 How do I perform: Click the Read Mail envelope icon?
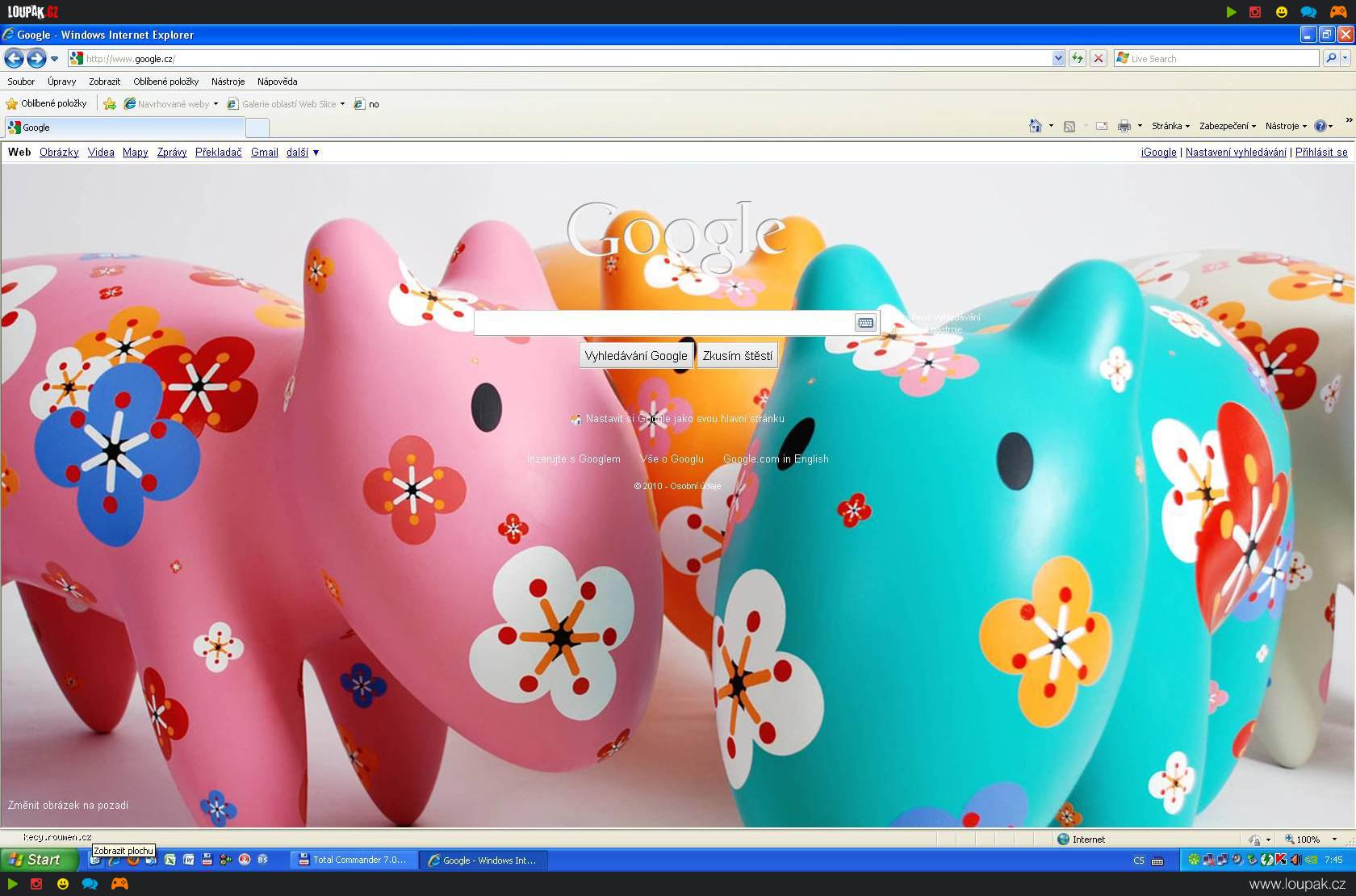(x=1101, y=126)
